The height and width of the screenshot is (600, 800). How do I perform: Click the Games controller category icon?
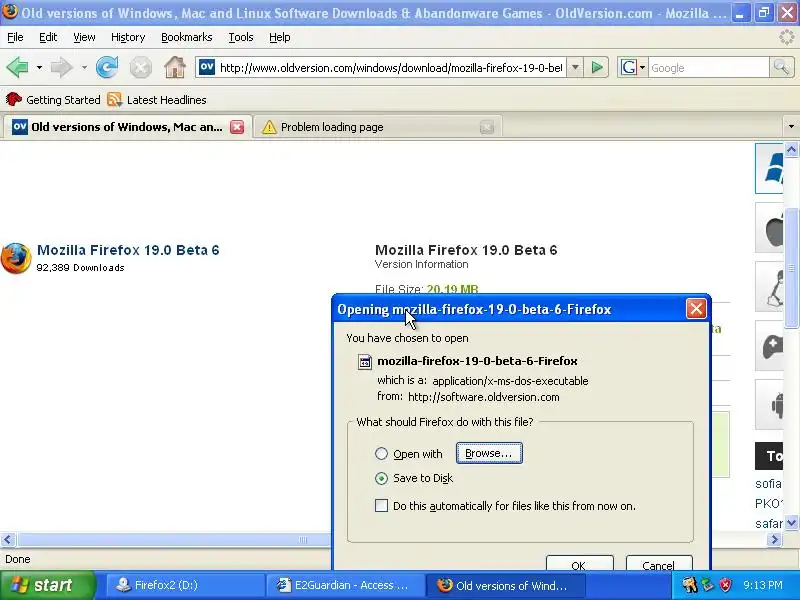tap(769, 346)
